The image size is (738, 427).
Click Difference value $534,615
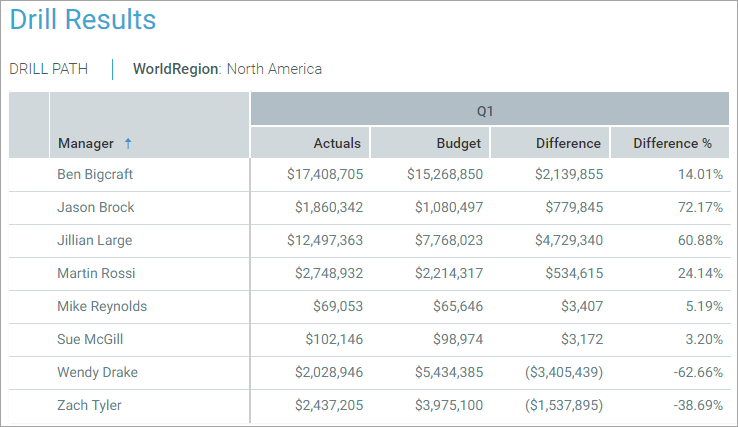574,273
